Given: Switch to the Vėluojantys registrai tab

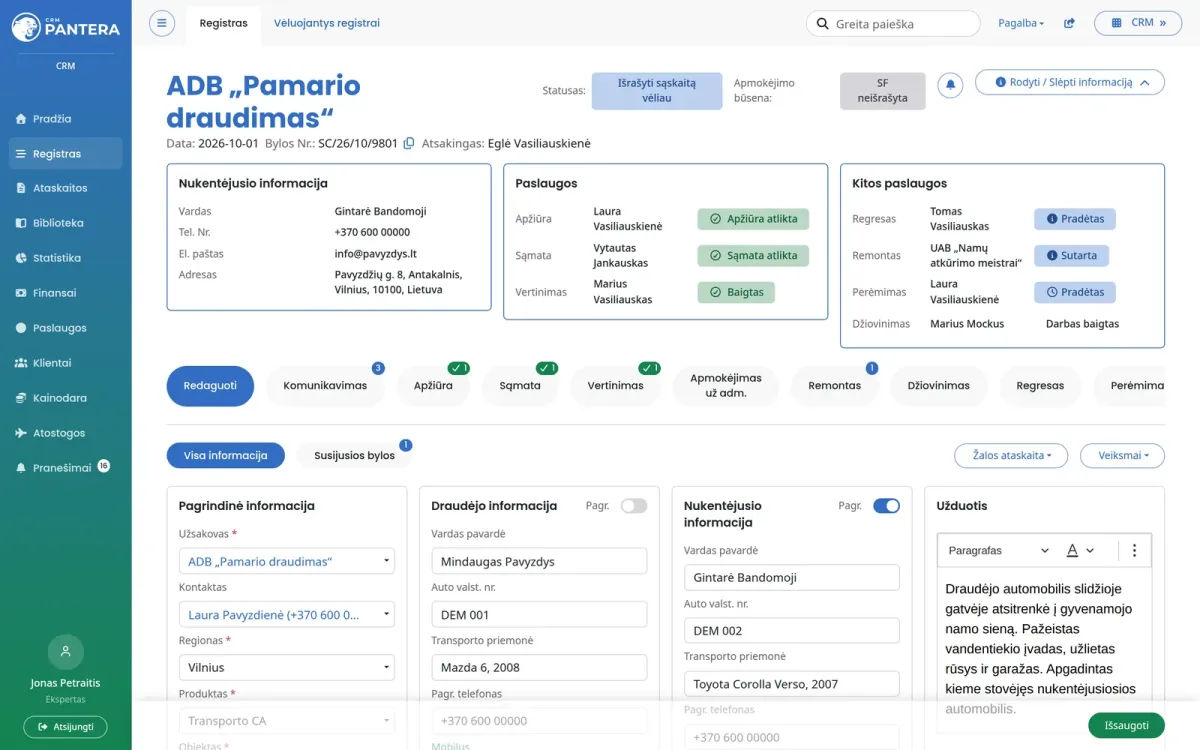Looking at the screenshot, I should [x=327, y=23].
